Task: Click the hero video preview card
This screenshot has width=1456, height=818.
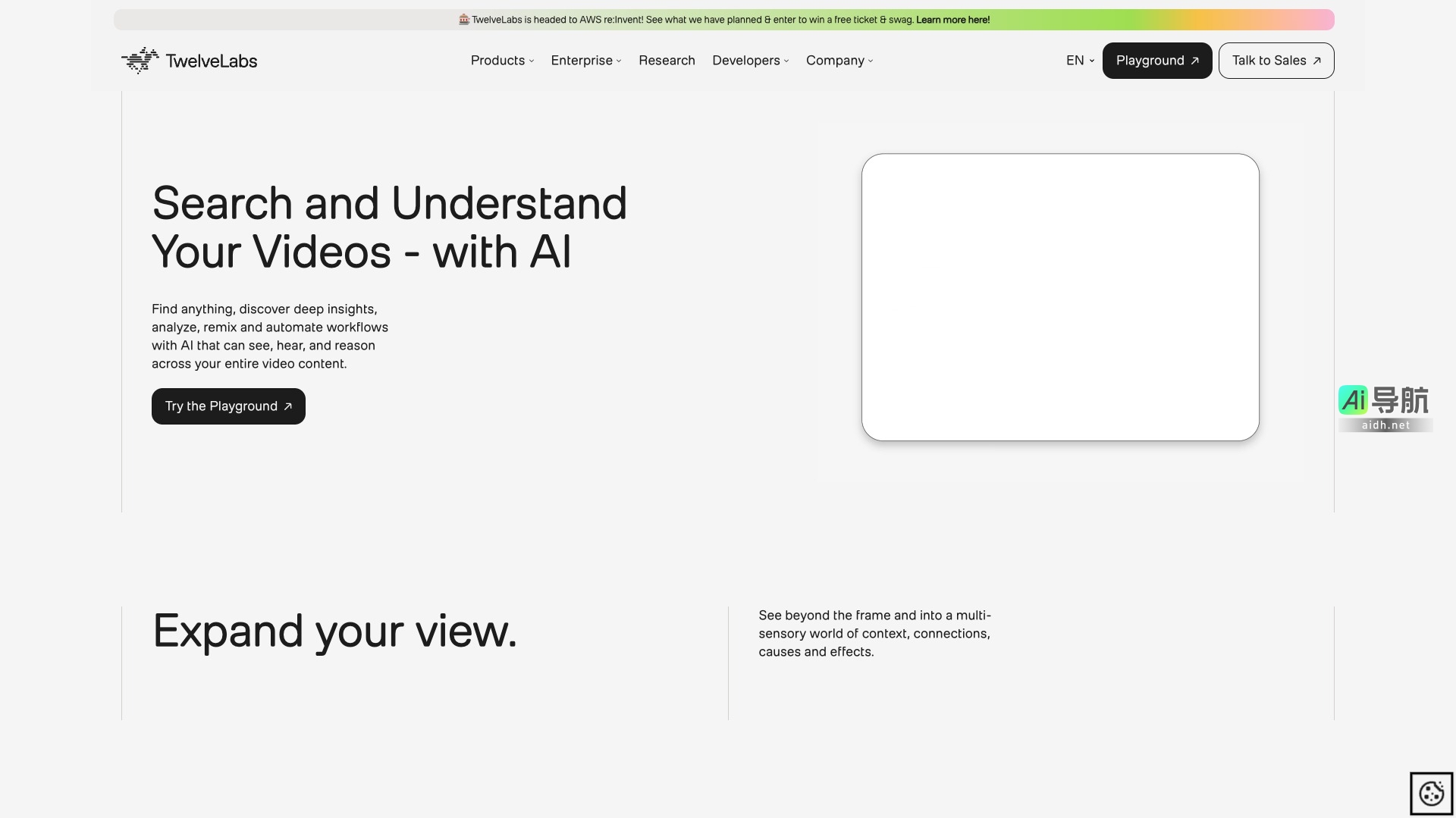Action: tap(1060, 297)
